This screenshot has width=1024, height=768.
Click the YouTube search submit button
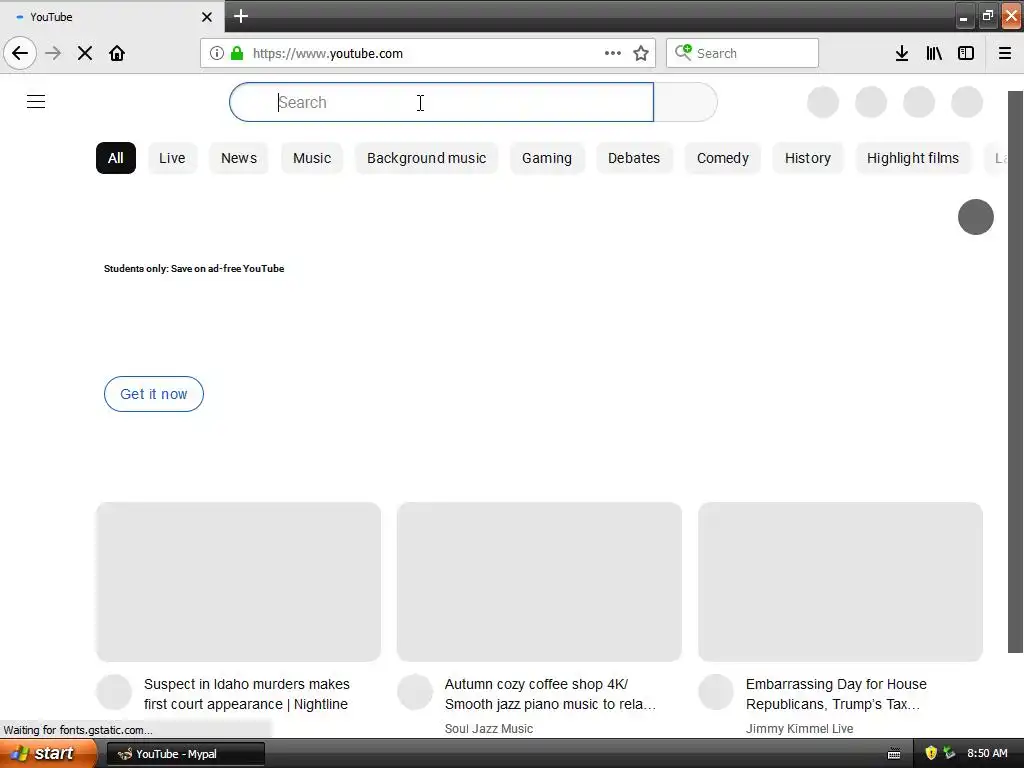coord(686,102)
